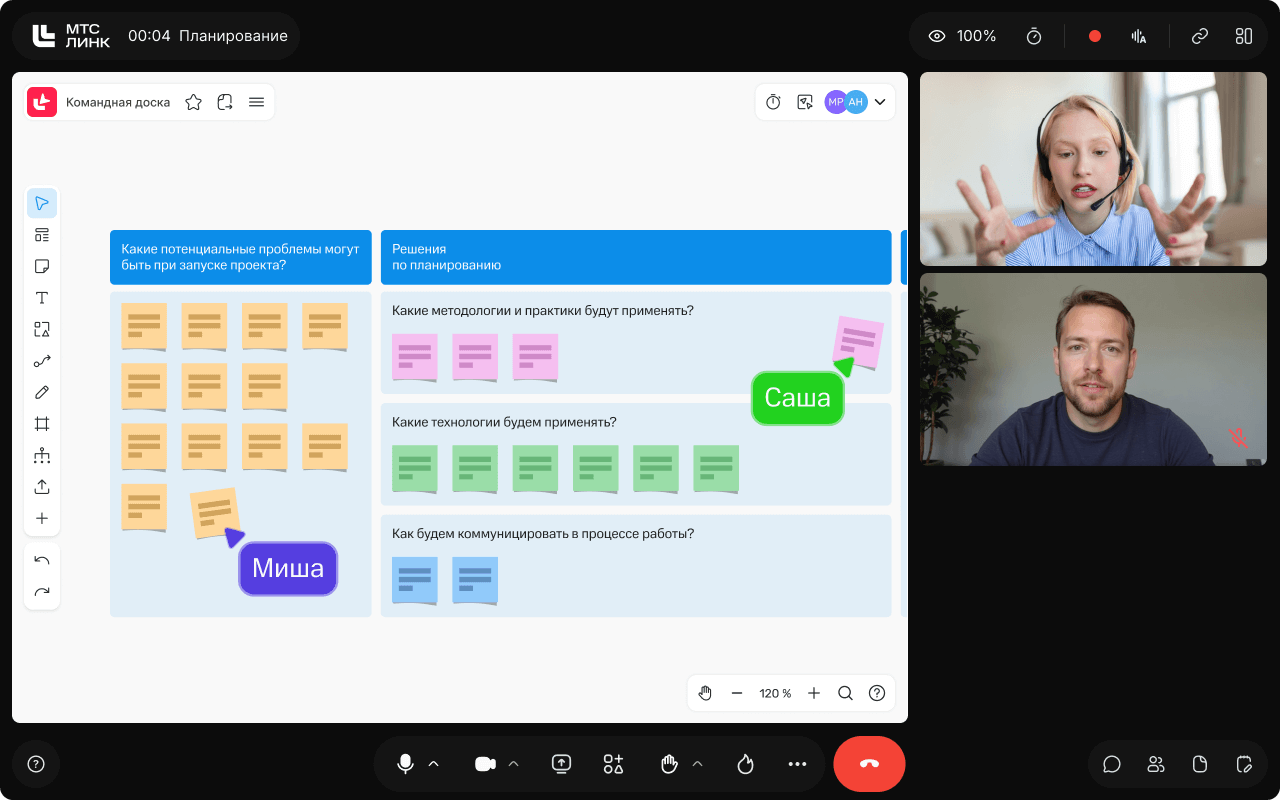Click the pink sticky note near Саша cursor
Screen dimensions: 1280x800
(x=859, y=340)
